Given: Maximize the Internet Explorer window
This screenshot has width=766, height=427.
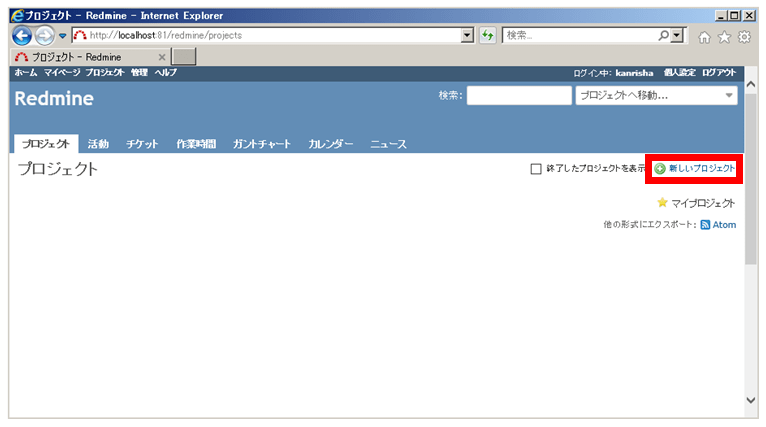Looking at the screenshot, I should click(x=734, y=16).
